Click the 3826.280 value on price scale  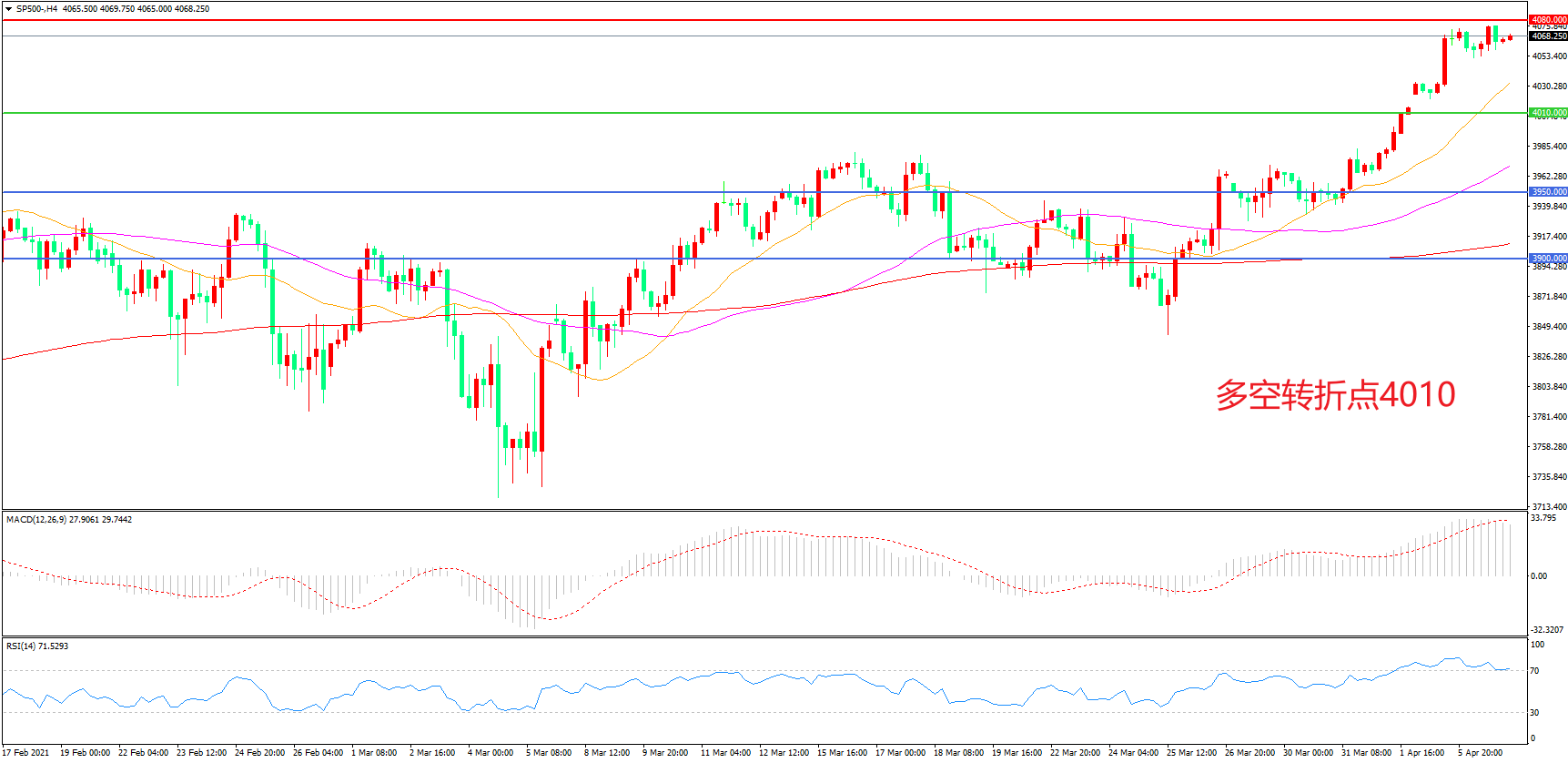tap(1549, 357)
